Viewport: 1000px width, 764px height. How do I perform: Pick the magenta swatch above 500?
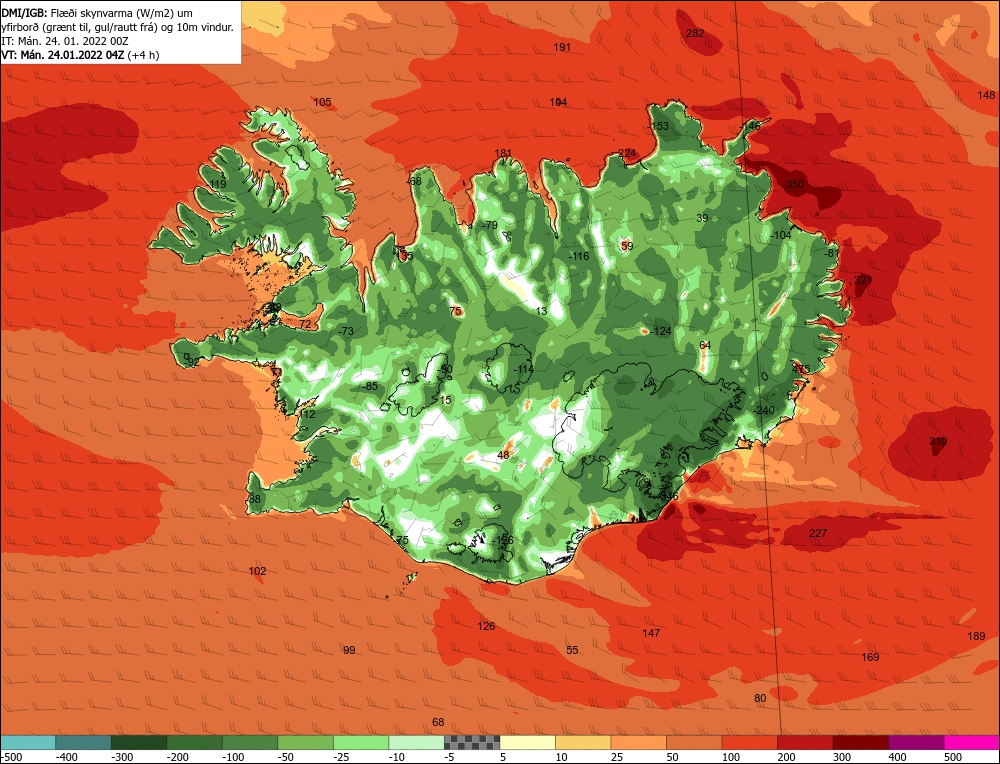[x=971, y=742]
